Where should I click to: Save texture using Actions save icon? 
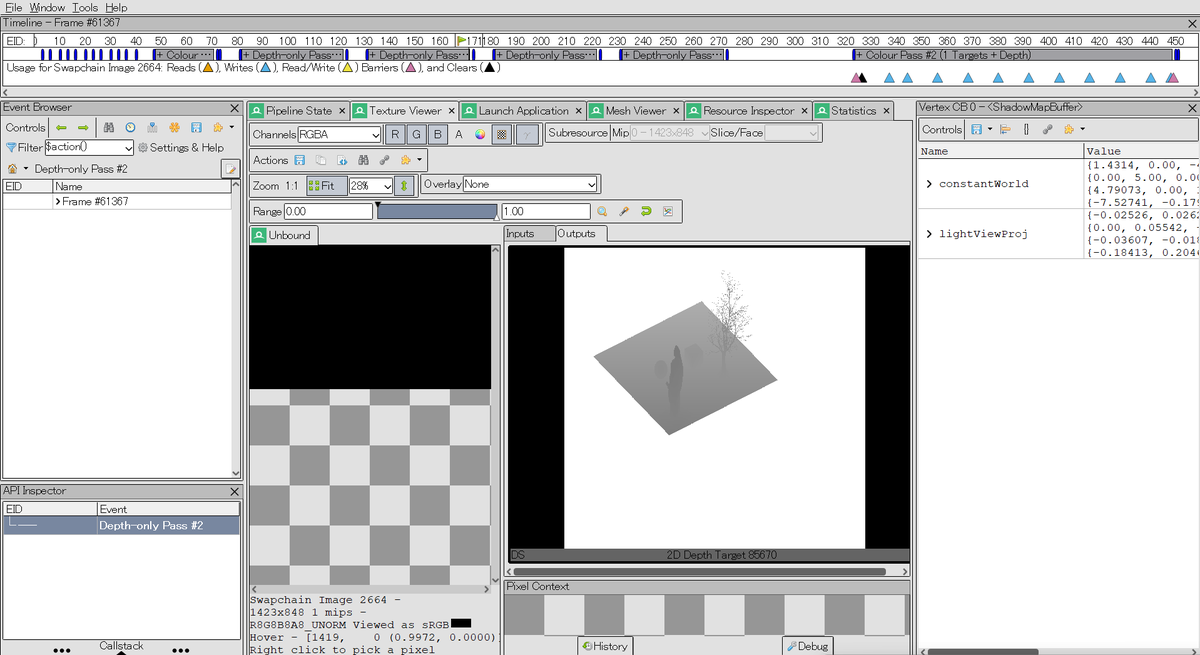[299, 160]
